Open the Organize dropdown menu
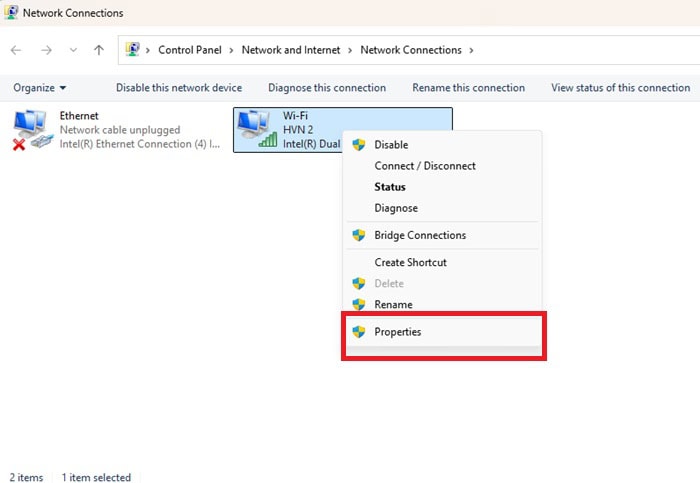700x483 pixels. point(40,88)
